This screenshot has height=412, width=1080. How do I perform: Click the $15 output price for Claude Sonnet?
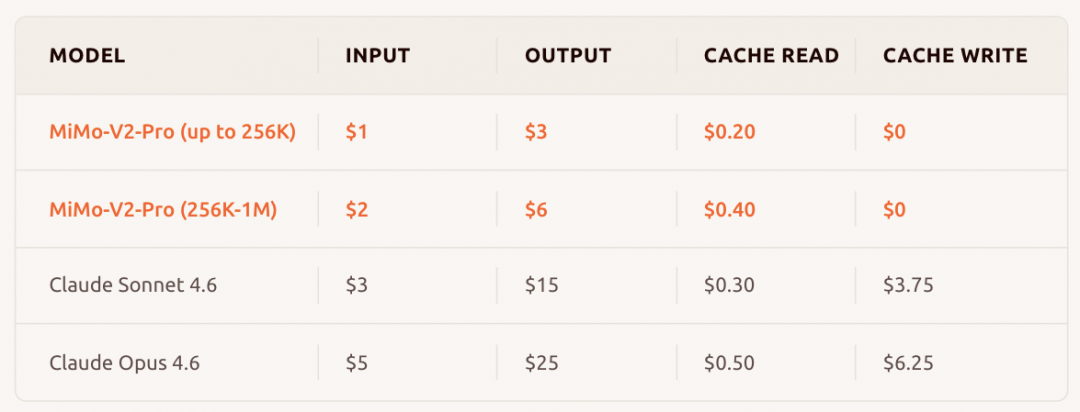click(541, 286)
